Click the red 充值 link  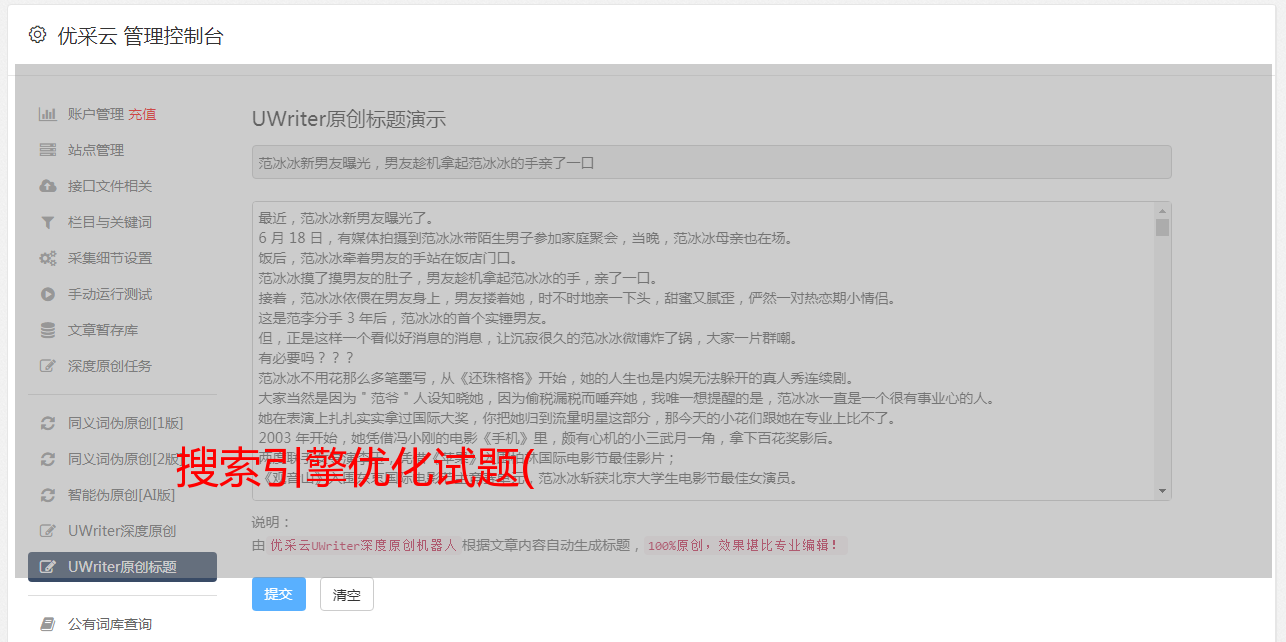point(142,114)
